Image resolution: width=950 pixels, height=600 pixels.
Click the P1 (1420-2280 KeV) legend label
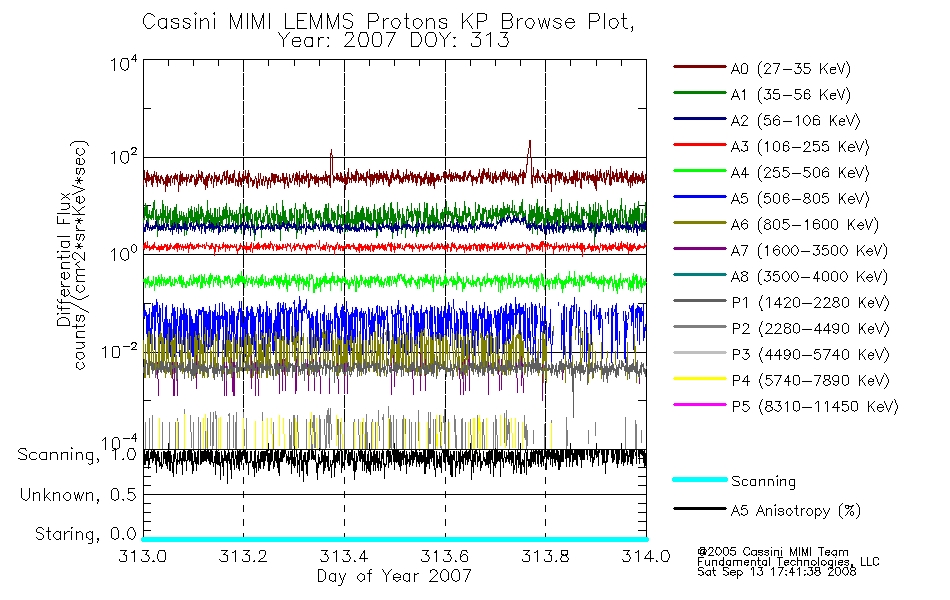[x=810, y=303]
